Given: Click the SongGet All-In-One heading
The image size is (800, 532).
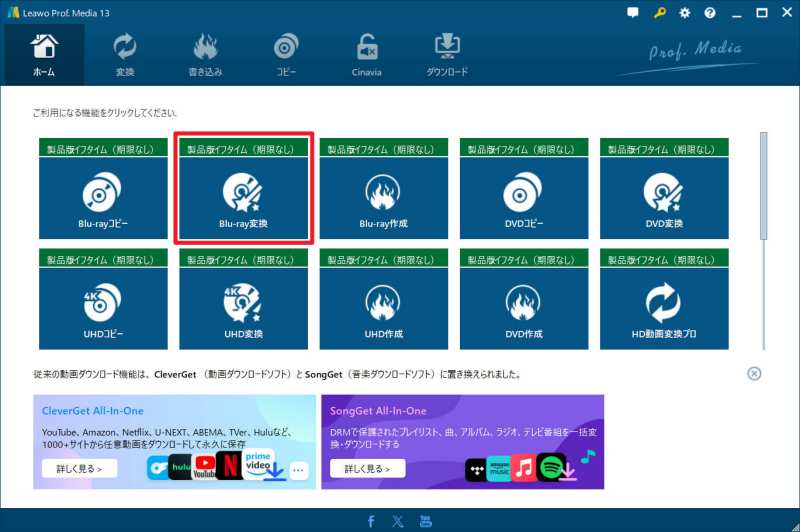Looking at the screenshot, I should [378, 411].
